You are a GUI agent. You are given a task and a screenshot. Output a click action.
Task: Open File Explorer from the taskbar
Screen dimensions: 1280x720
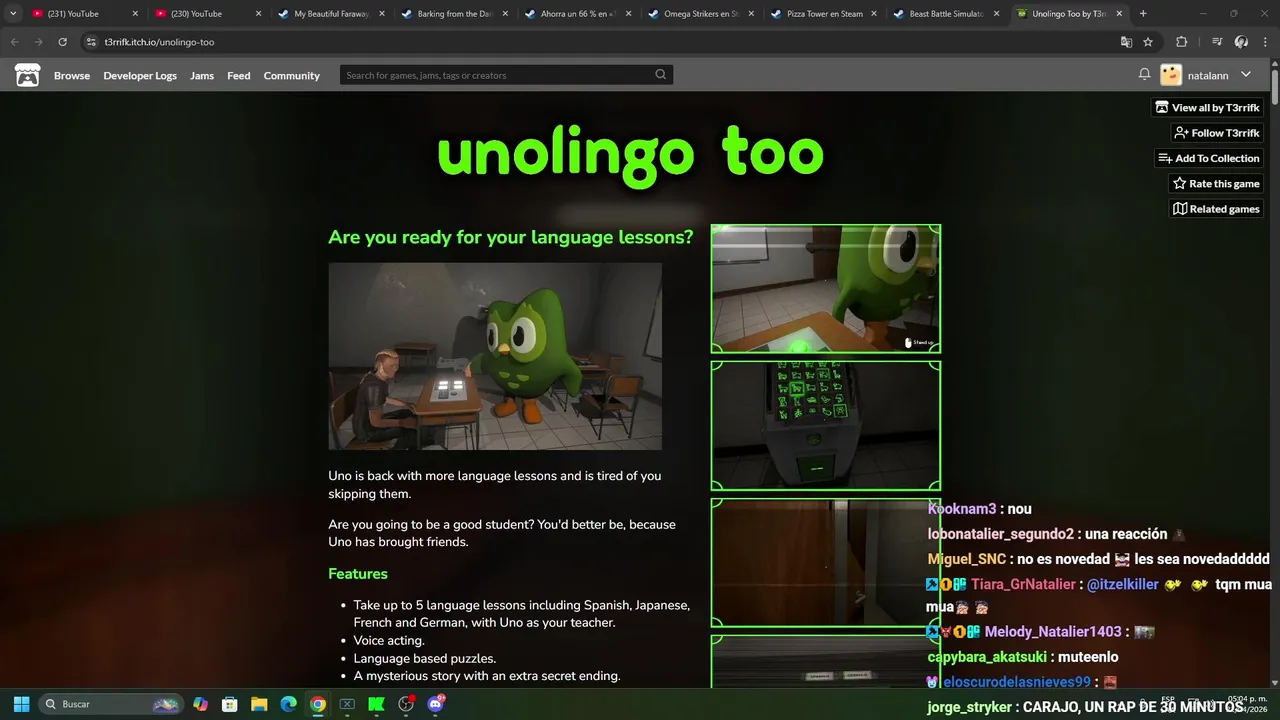point(259,704)
